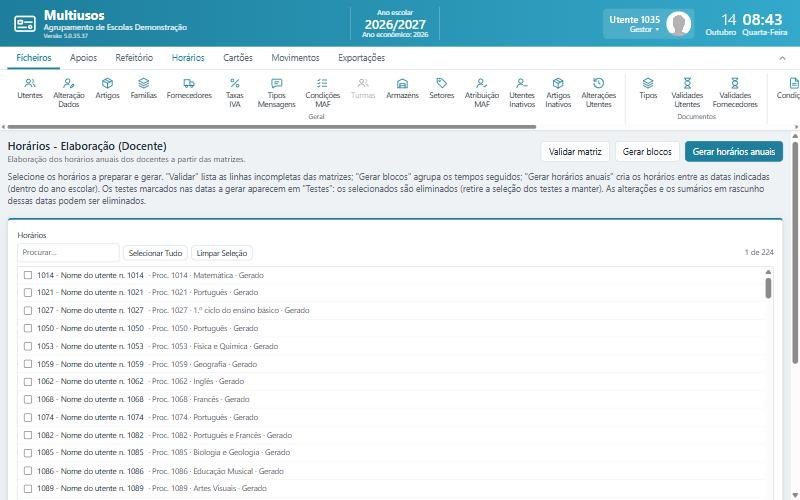800x500 pixels.
Task: Open the Refeitório tab
Action: 134,58
